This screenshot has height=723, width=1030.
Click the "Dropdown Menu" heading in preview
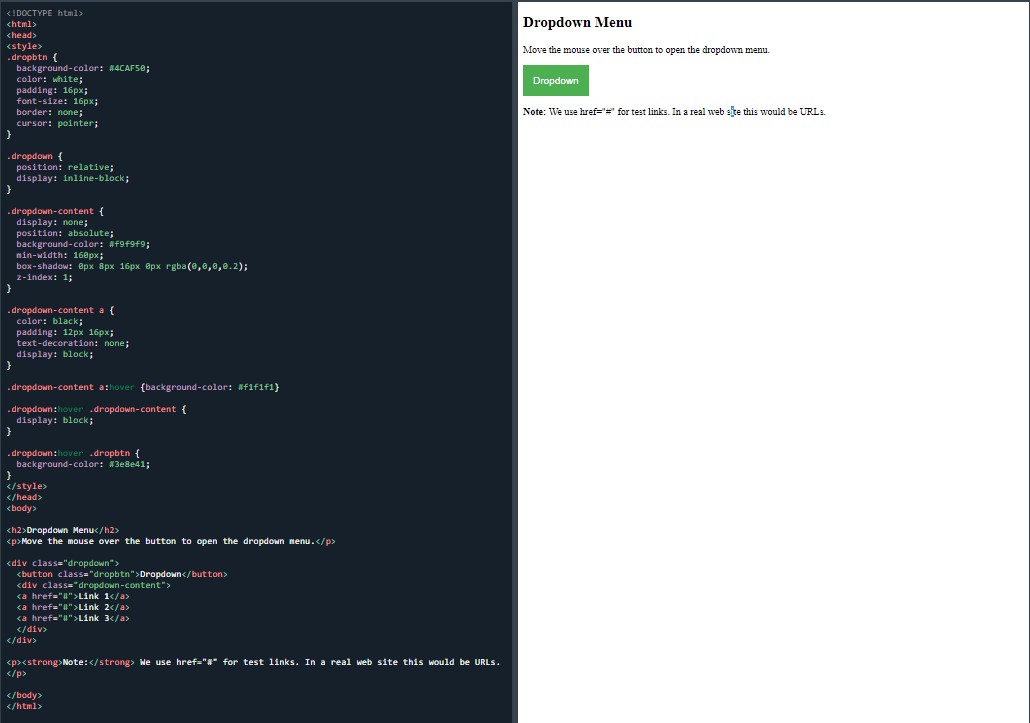pos(577,22)
